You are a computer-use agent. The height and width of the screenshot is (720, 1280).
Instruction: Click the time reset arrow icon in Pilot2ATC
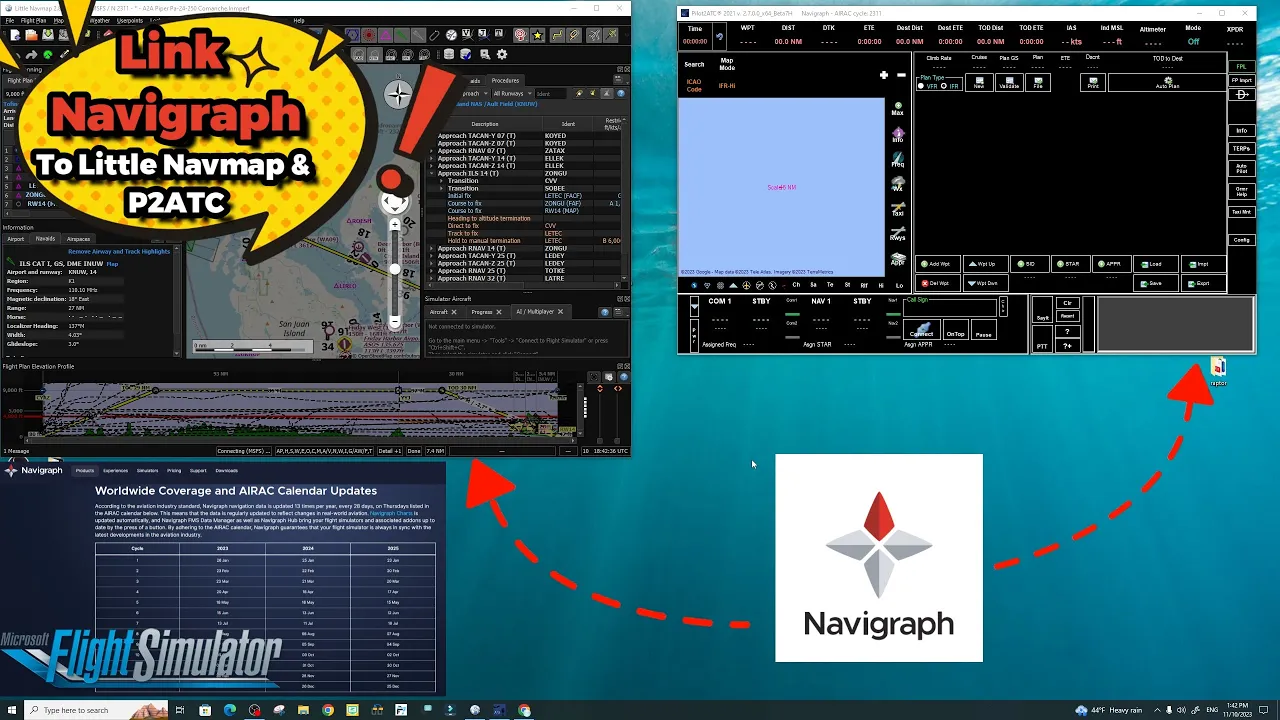tap(719, 37)
